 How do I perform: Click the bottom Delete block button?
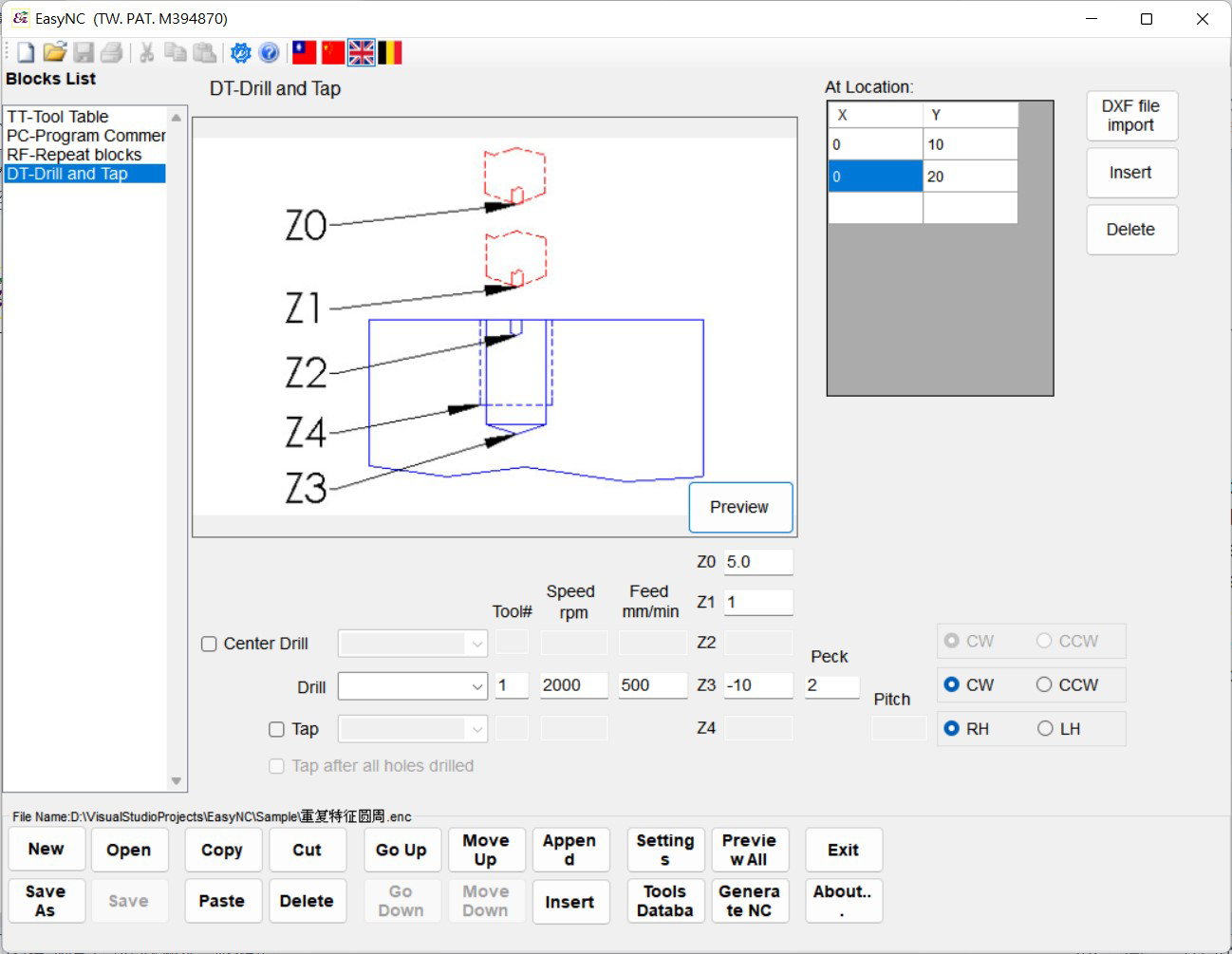coord(307,901)
